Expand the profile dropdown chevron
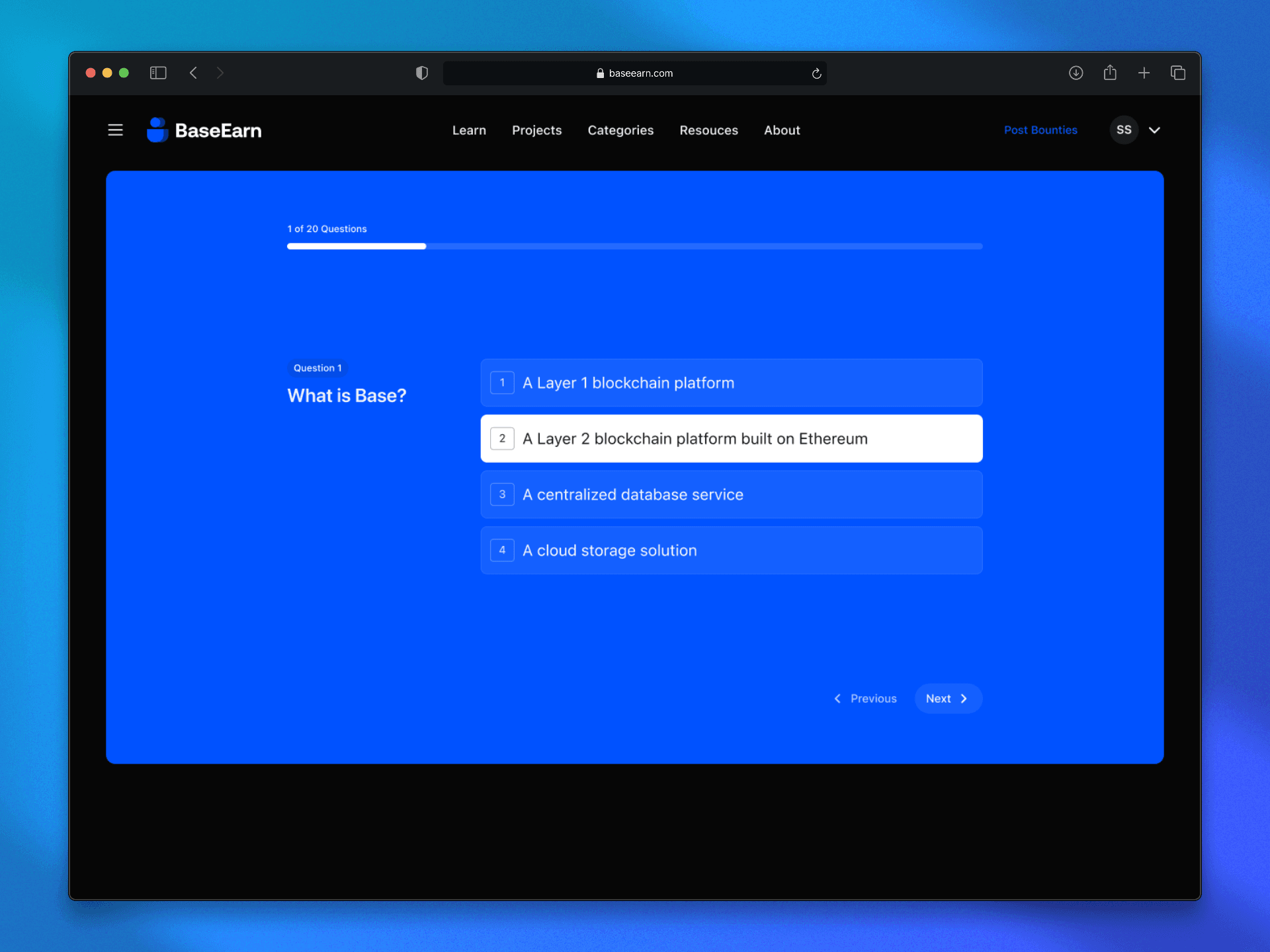Image resolution: width=1270 pixels, height=952 pixels. coord(1154,130)
